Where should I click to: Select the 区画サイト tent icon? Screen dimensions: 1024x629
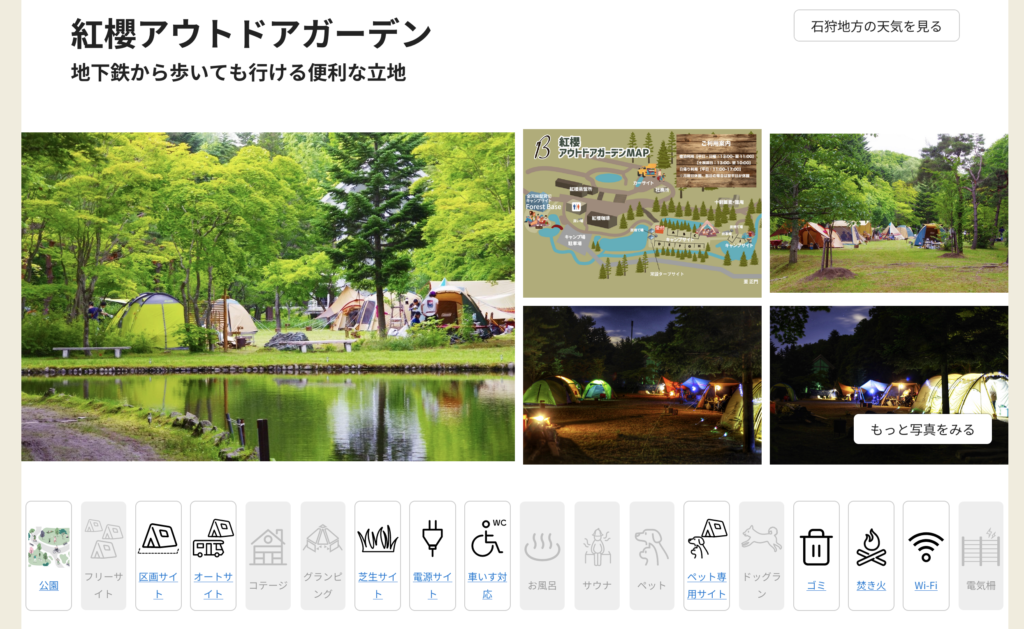[158, 537]
